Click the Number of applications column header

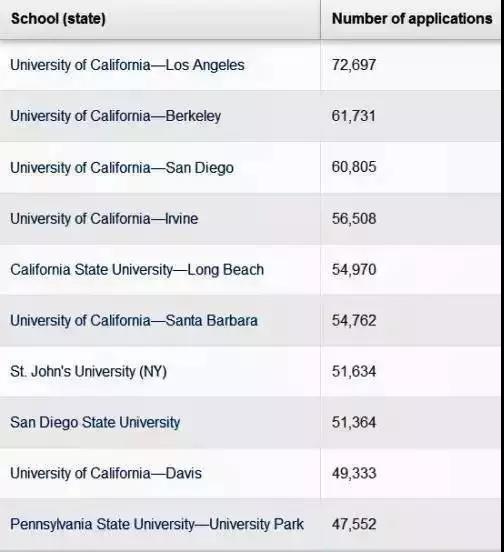tap(412, 19)
